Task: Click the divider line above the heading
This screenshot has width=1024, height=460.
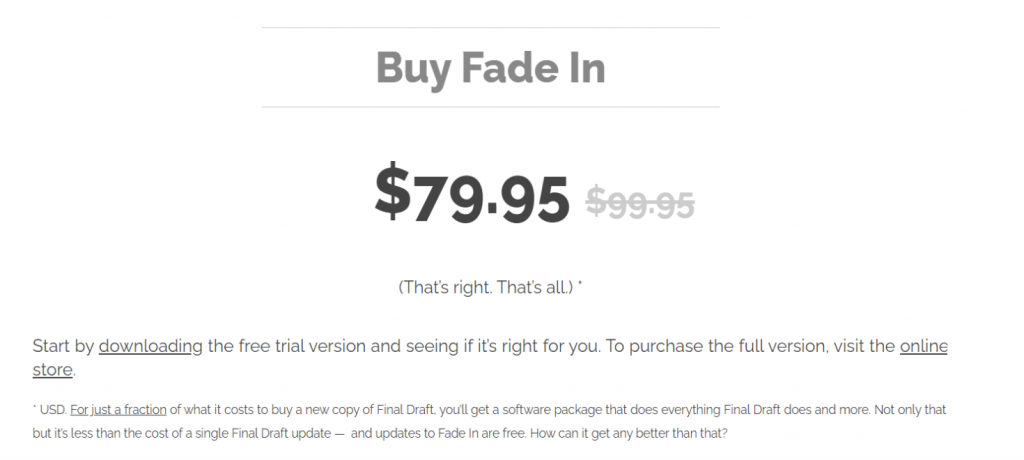Action: point(490,27)
